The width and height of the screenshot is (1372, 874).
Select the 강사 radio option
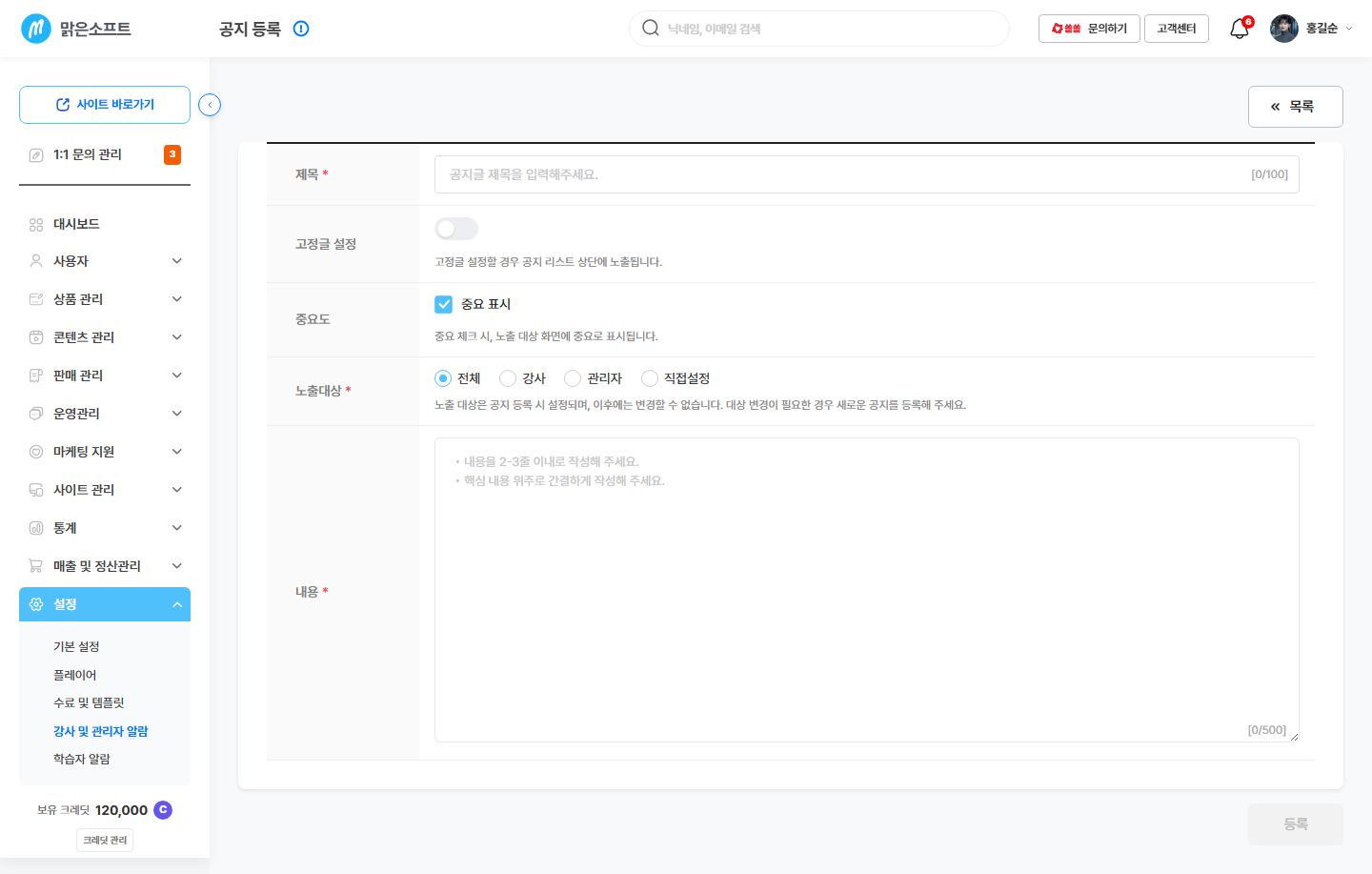coord(508,378)
